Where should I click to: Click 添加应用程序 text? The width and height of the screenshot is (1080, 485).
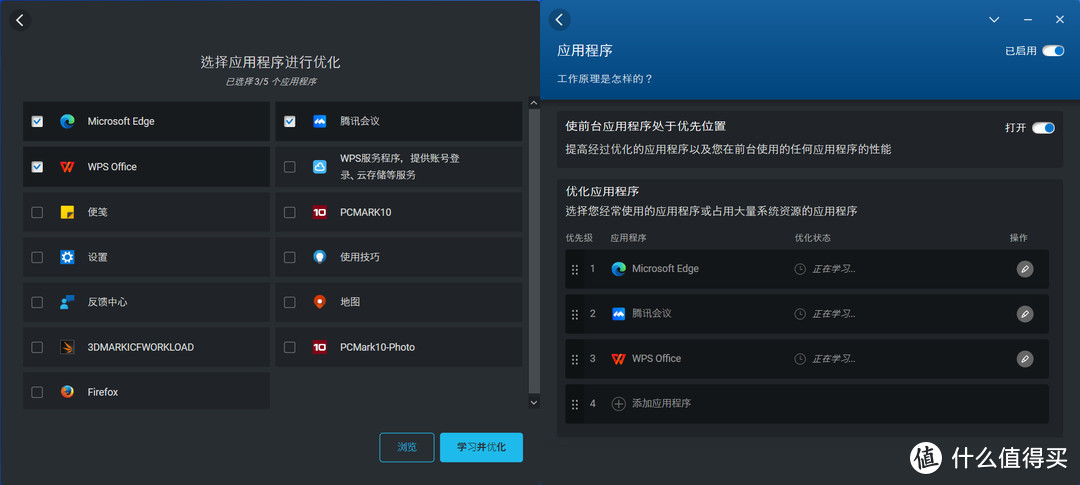(661, 404)
